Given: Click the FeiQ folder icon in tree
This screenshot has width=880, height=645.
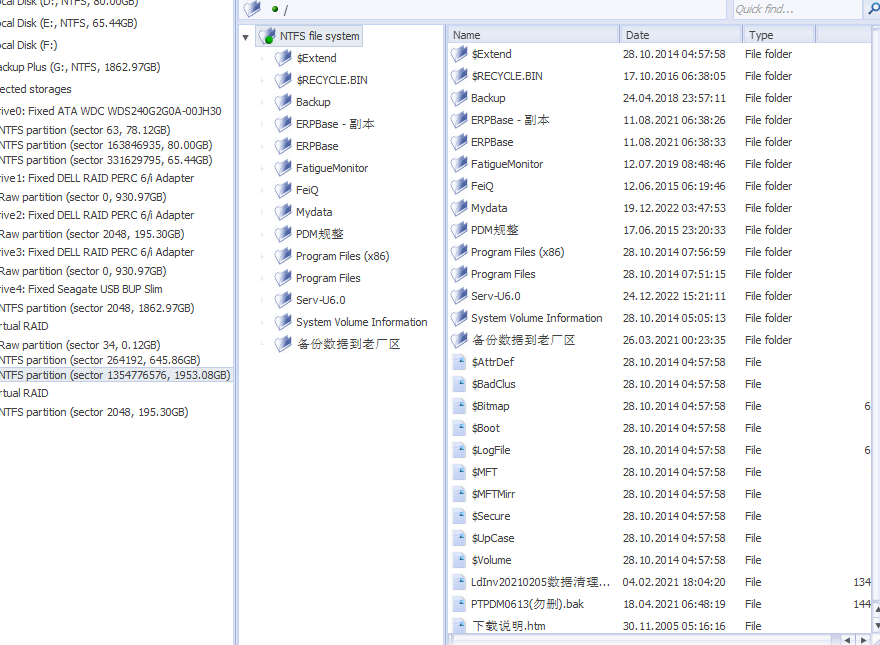Looking at the screenshot, I should pyautogui.click(x=283, y=190).
